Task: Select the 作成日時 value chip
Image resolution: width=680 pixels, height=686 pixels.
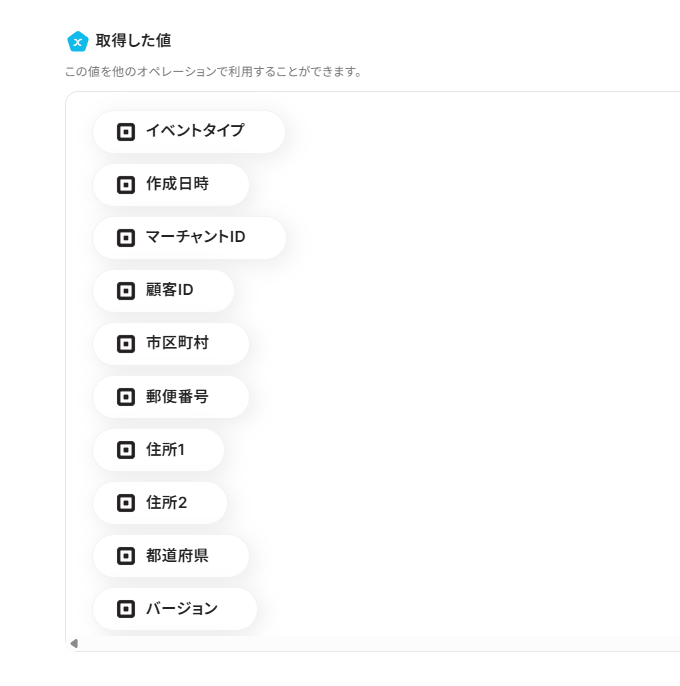Action: tap(171, 184)
